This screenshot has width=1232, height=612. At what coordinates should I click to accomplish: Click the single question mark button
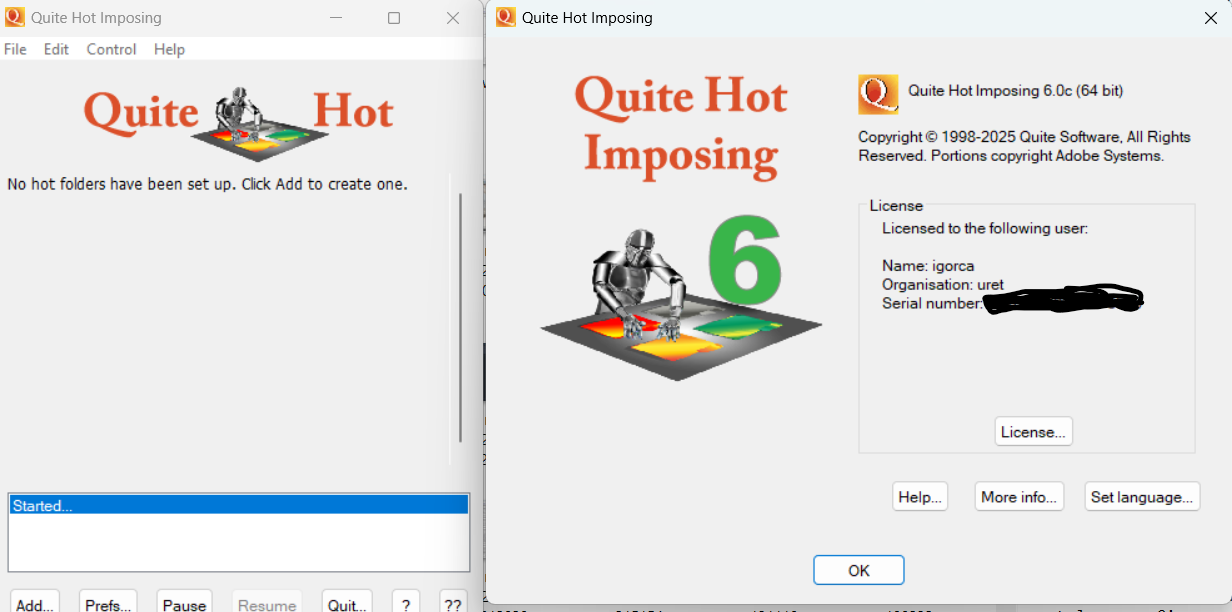point(405,602)
